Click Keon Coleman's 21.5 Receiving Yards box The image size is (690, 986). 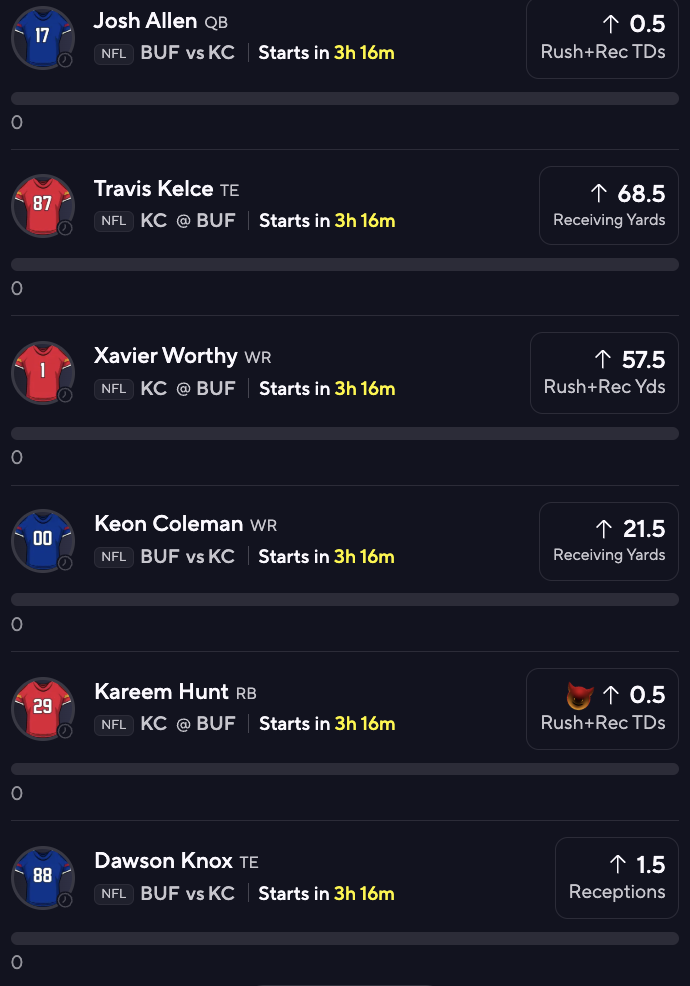[608, 540]
